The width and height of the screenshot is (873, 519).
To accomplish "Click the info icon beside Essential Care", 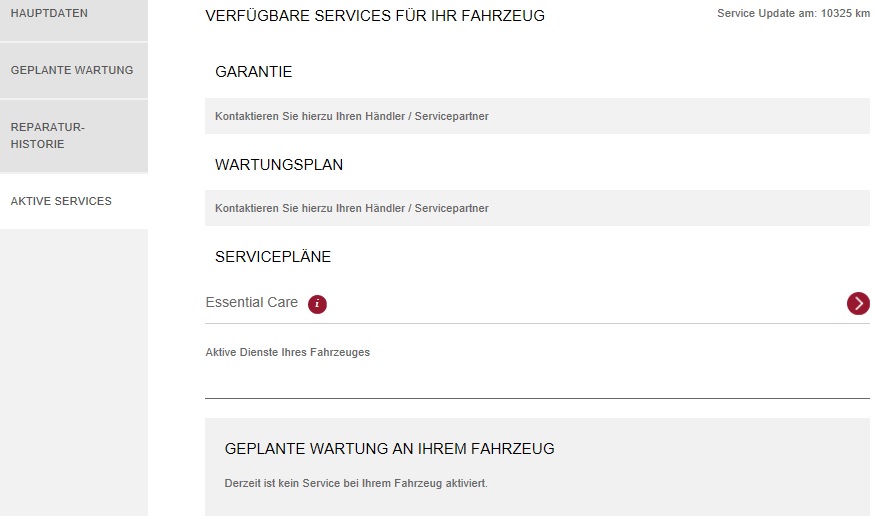I will tap(318, 304).
